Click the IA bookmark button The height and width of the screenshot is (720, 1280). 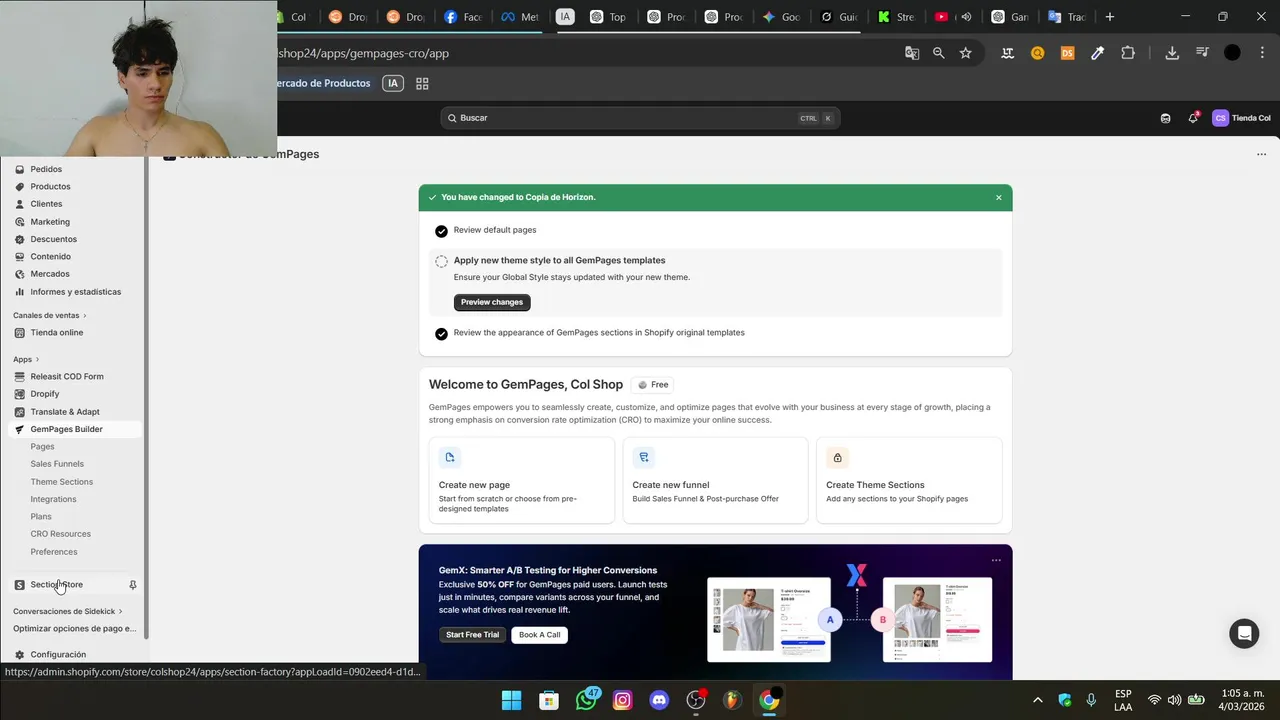tap(393, 84)
